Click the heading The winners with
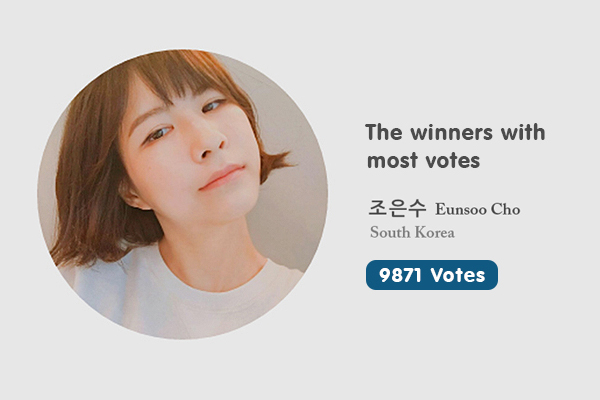The width and height of the screenshot is (600, 400). (455, 132)
